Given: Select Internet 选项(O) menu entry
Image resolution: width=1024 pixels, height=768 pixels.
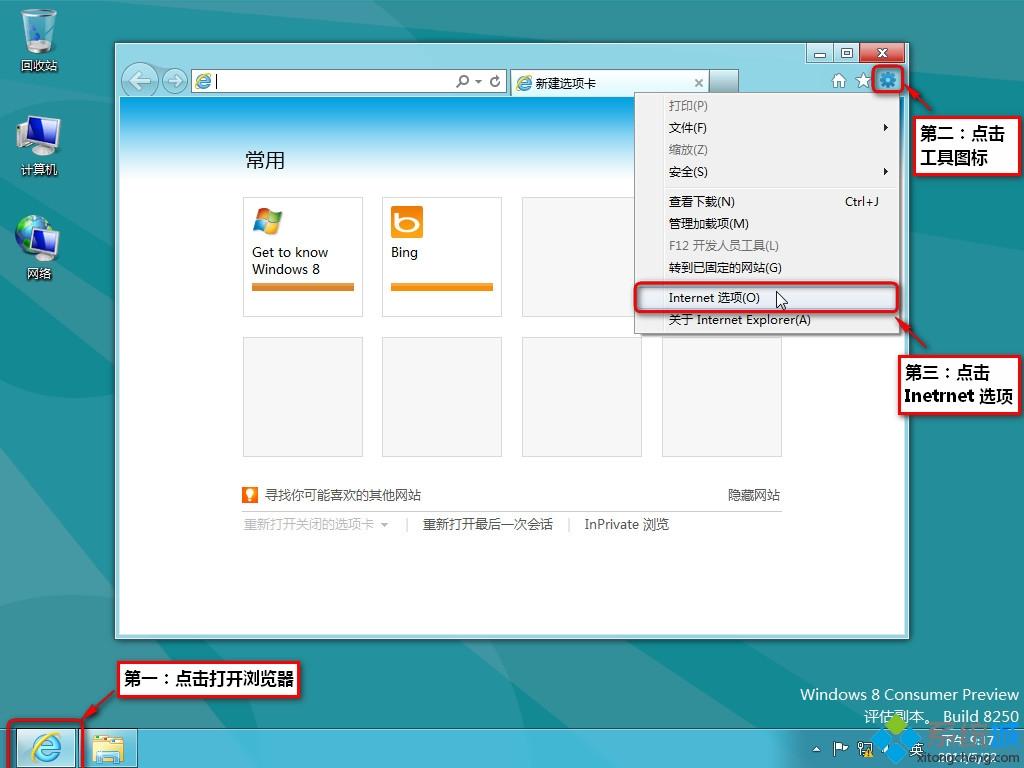Looking at the screenshot, I should [767, 298].
